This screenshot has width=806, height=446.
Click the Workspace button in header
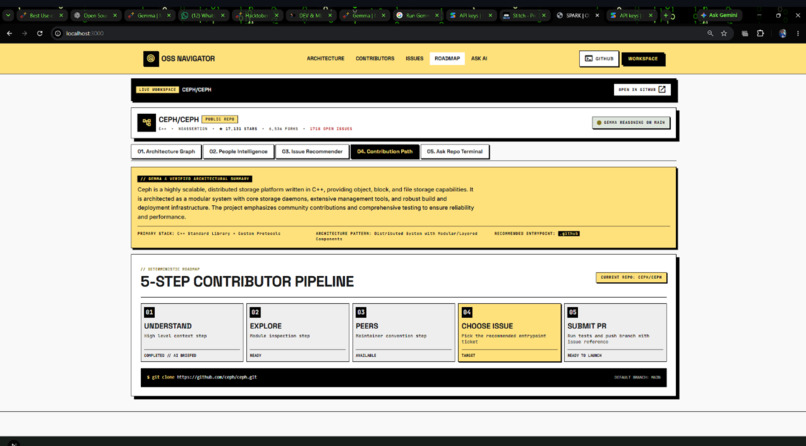[643, 59]
